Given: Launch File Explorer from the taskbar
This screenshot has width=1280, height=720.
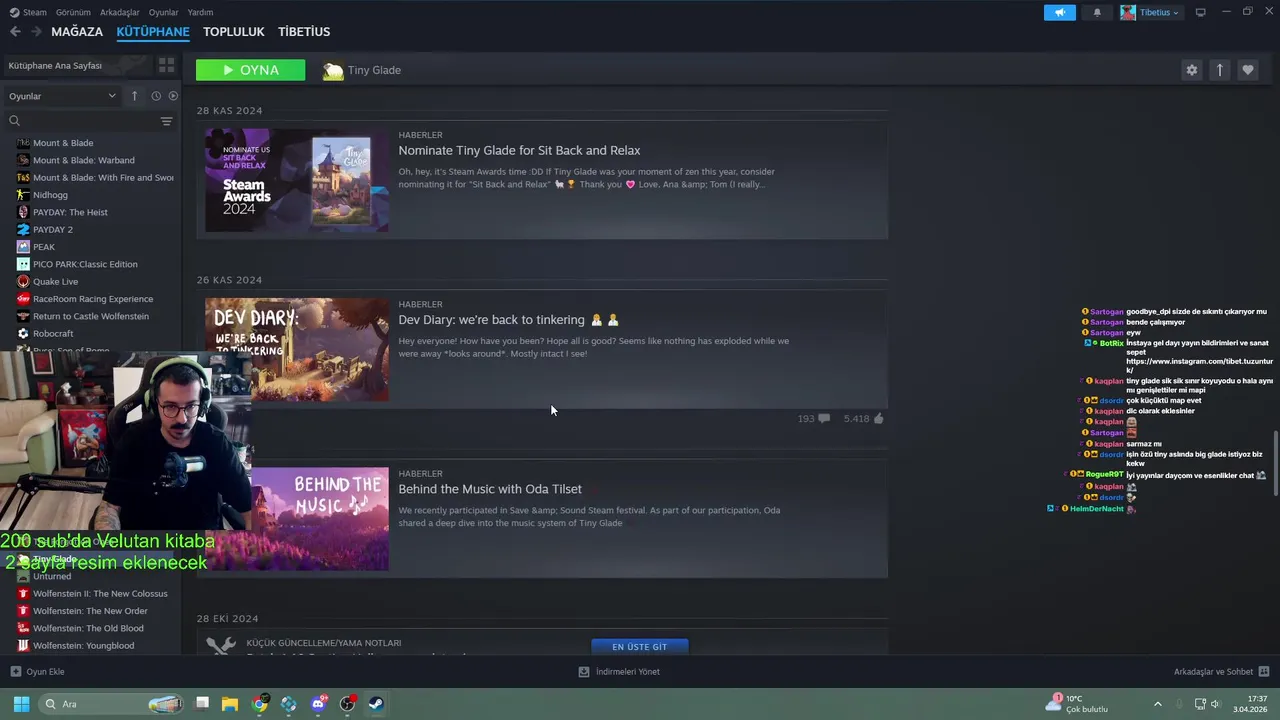Looking at the screenshot, I should point(230,704).
